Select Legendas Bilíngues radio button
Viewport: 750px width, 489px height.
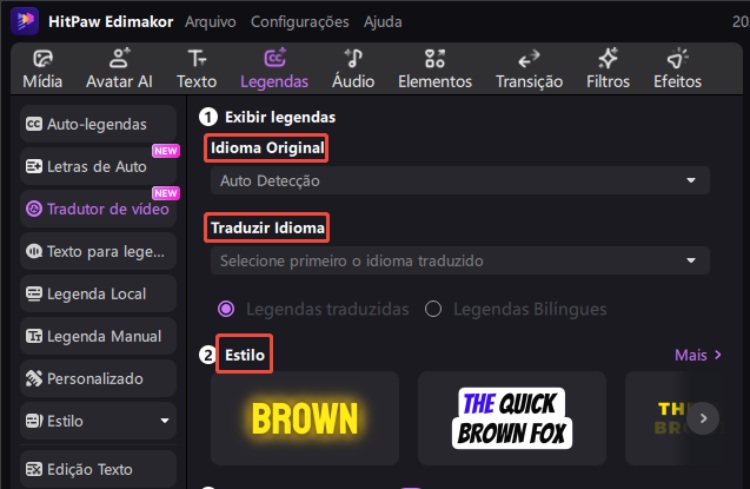433,309
